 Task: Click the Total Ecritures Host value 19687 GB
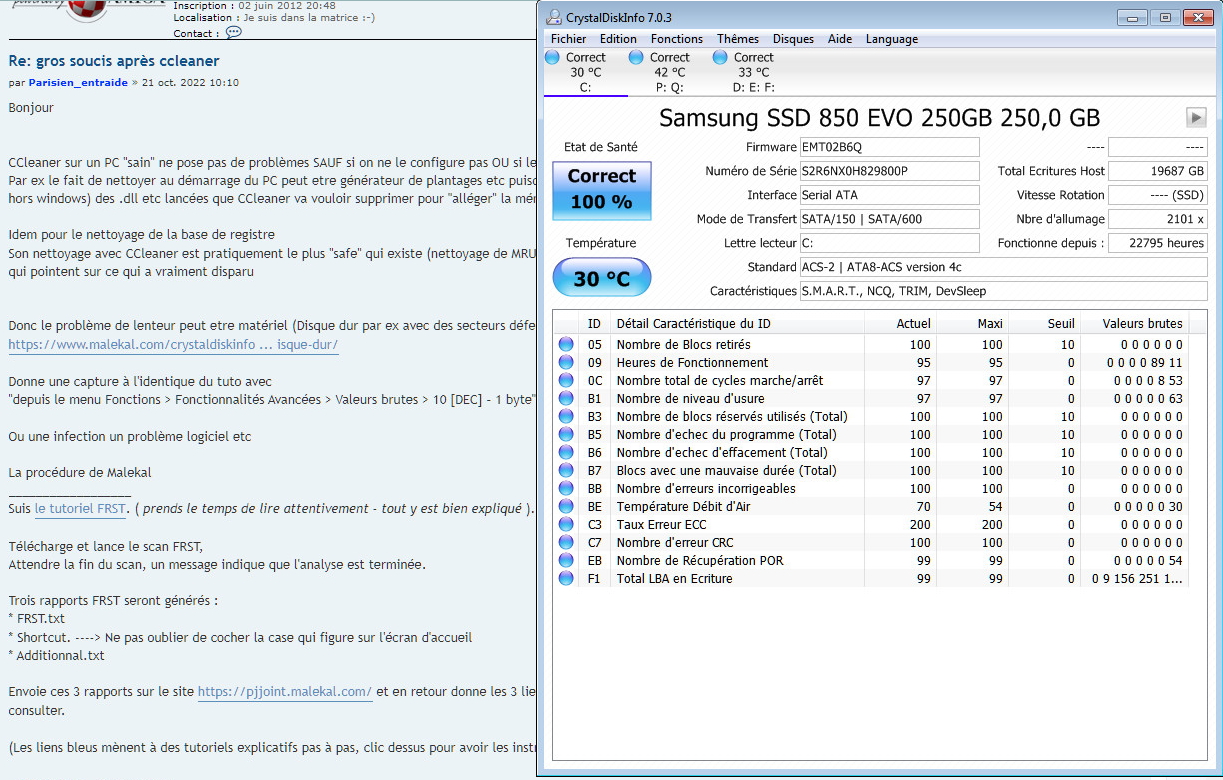(1158, 171)
